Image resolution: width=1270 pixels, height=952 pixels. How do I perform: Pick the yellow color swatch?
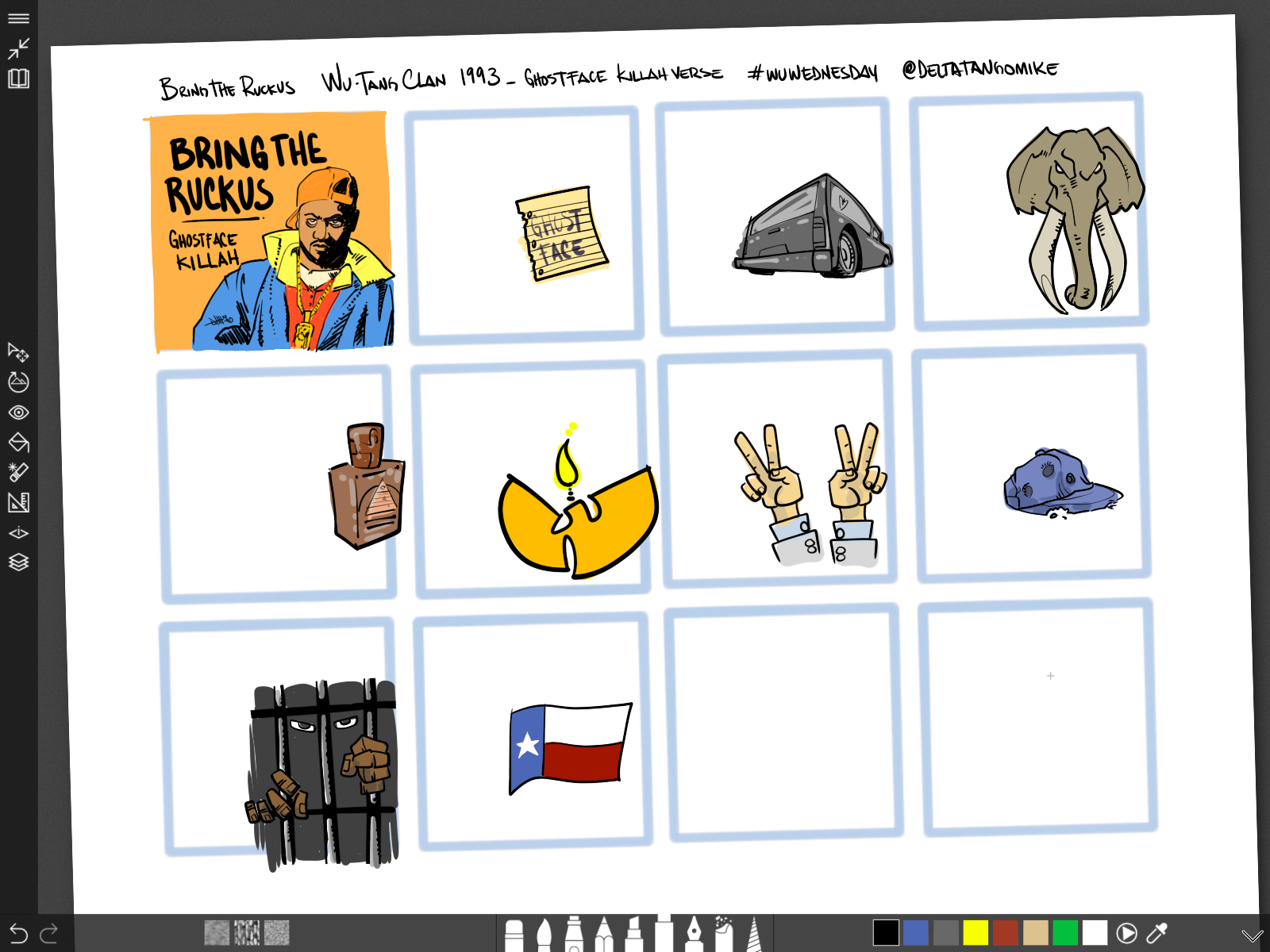(x=976, y=933)
